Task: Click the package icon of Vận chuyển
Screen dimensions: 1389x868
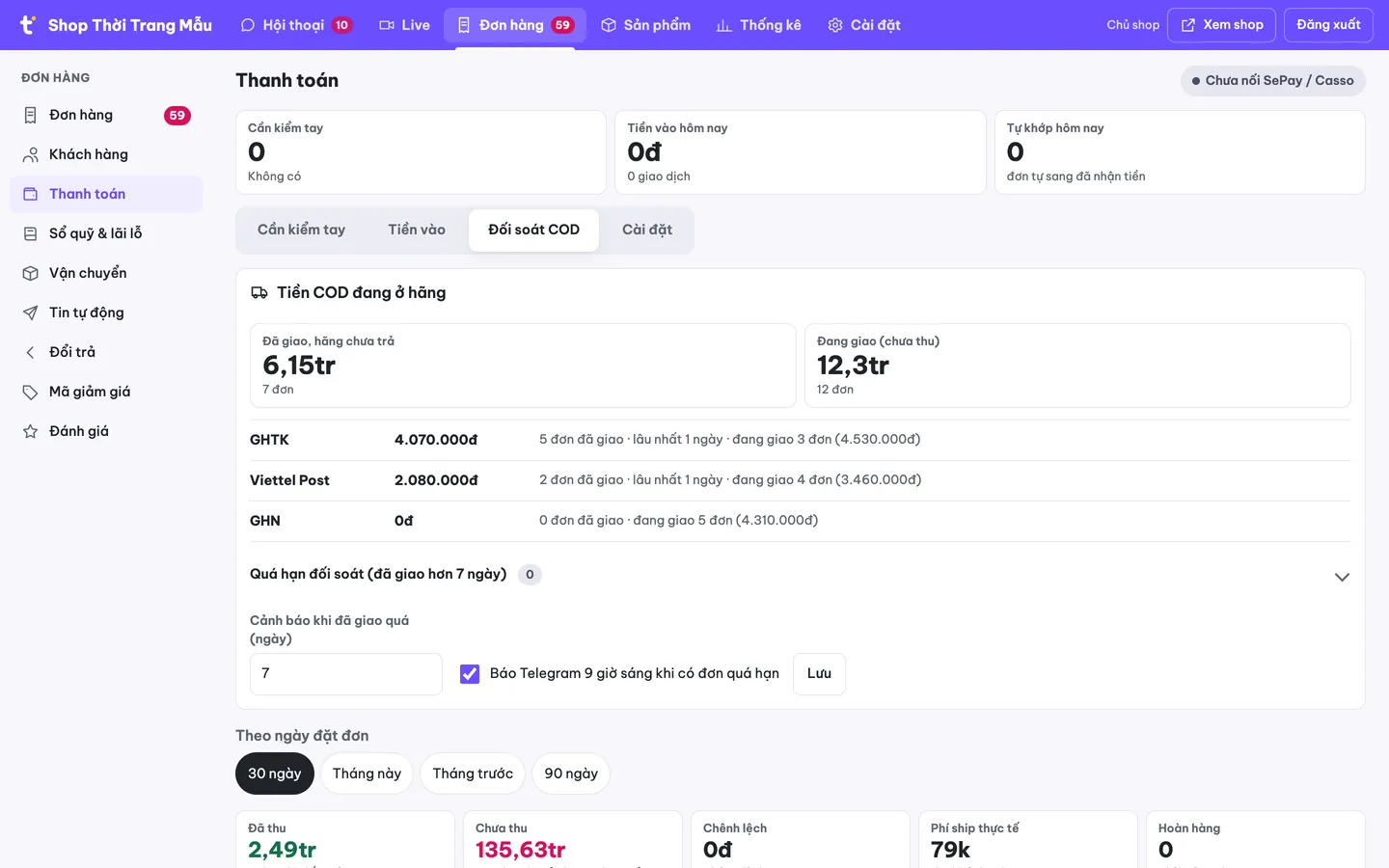Action: (30, 274)
